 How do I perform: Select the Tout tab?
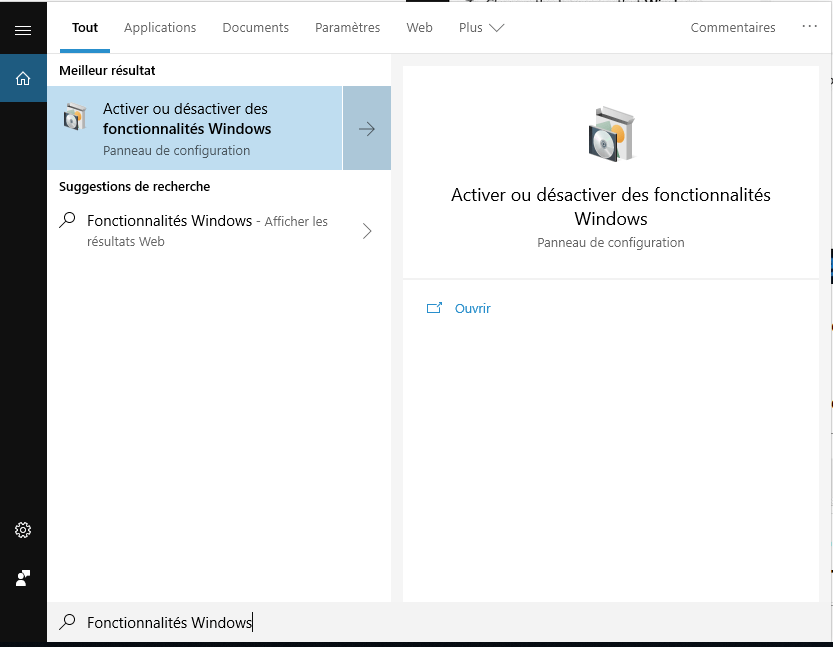tap(85, 28)
